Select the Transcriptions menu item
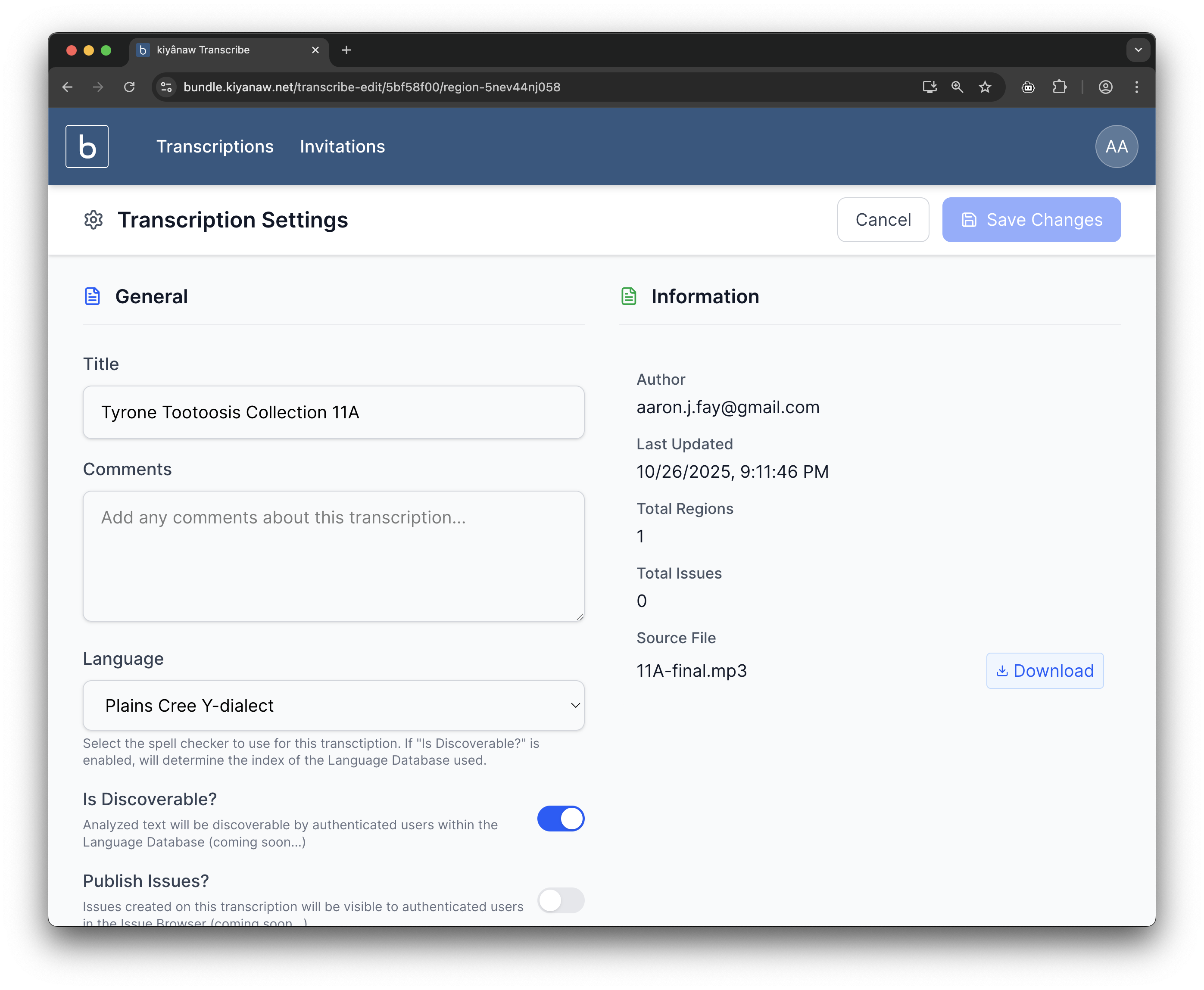 pyautogui.click(x=215, y=146)
